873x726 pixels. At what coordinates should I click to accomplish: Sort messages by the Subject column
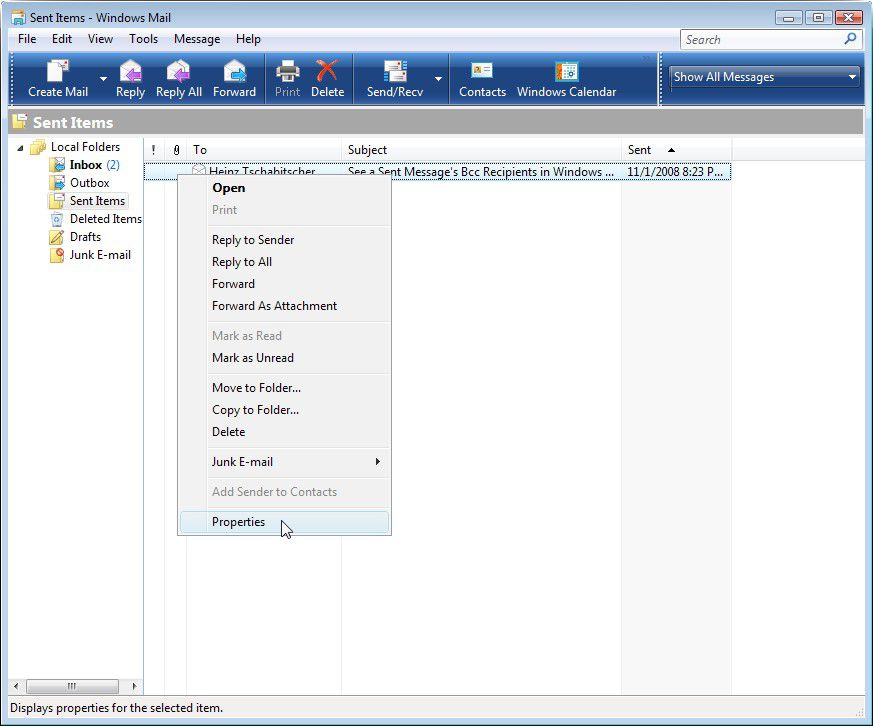tap(482, 150)
